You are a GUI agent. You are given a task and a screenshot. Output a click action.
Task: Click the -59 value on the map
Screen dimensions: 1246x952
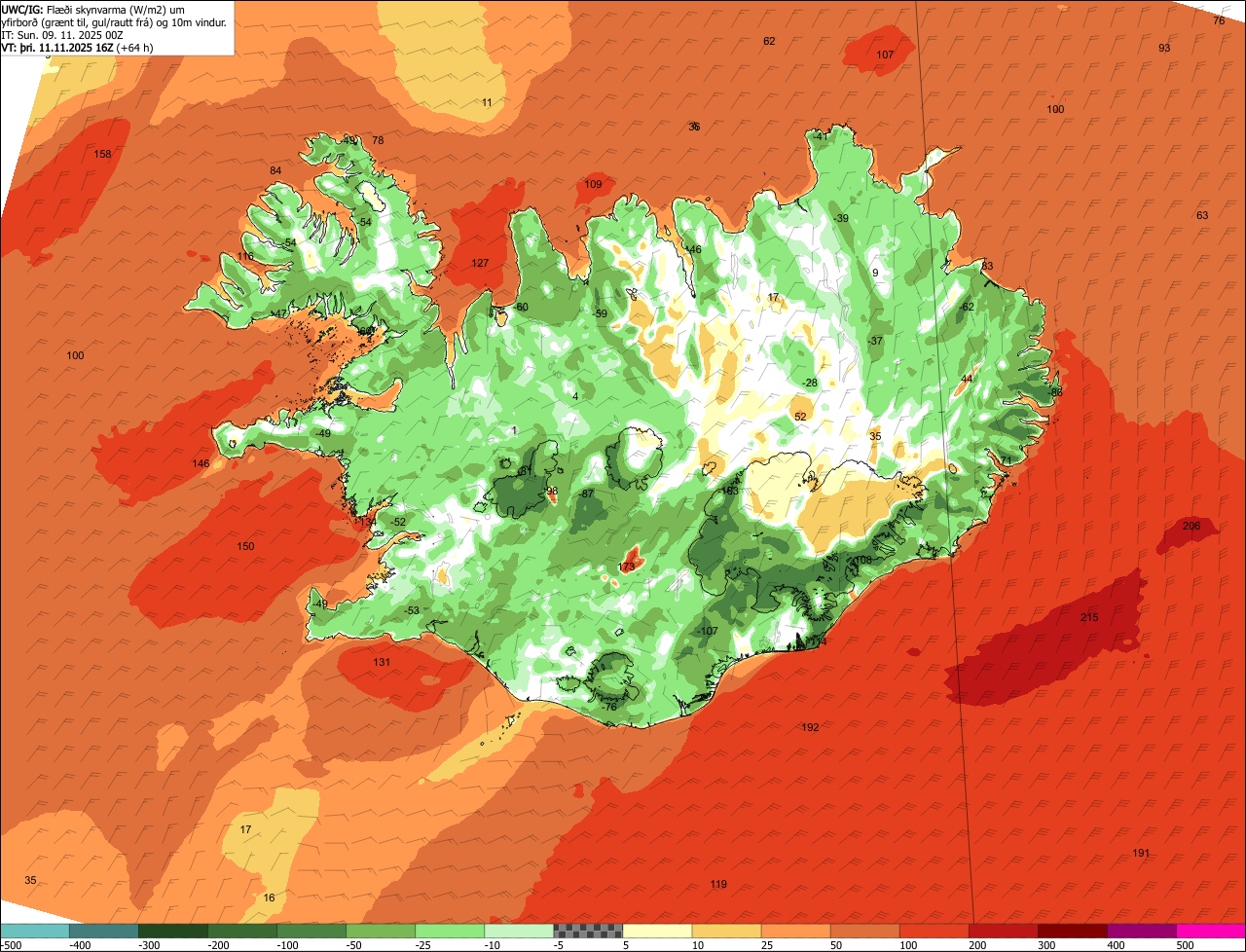point(600,313)
